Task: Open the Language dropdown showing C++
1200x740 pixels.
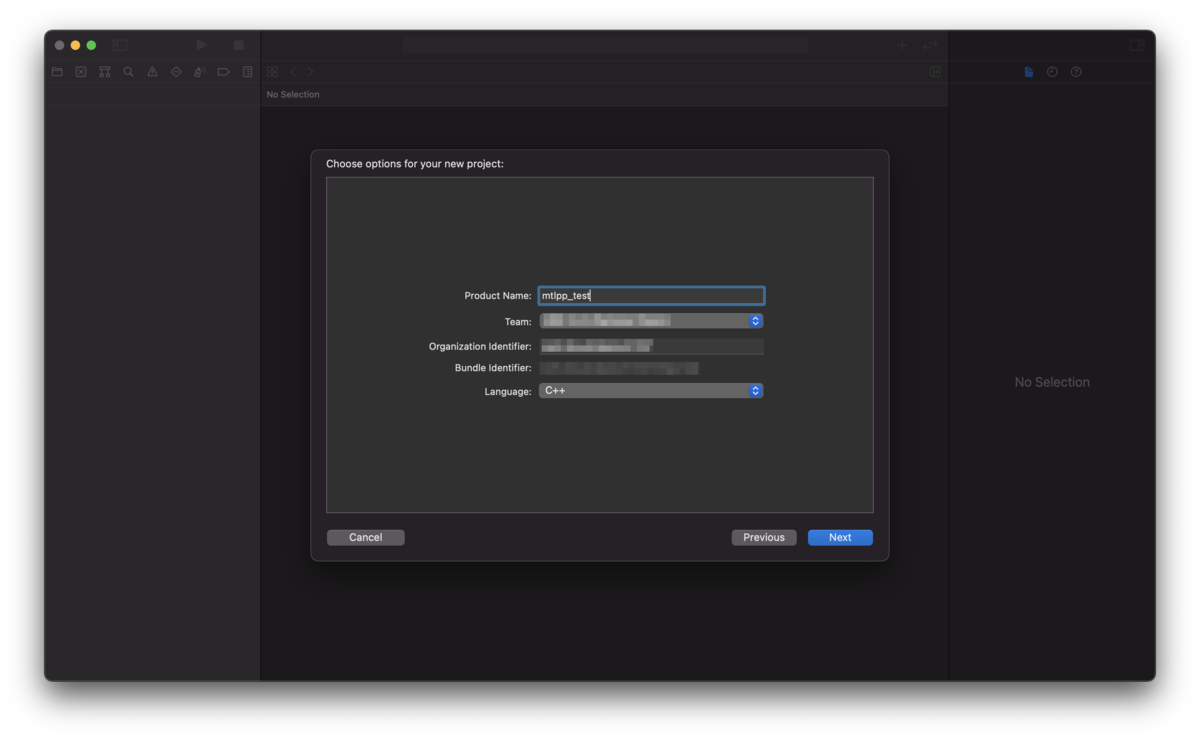Action: (651, 391)
